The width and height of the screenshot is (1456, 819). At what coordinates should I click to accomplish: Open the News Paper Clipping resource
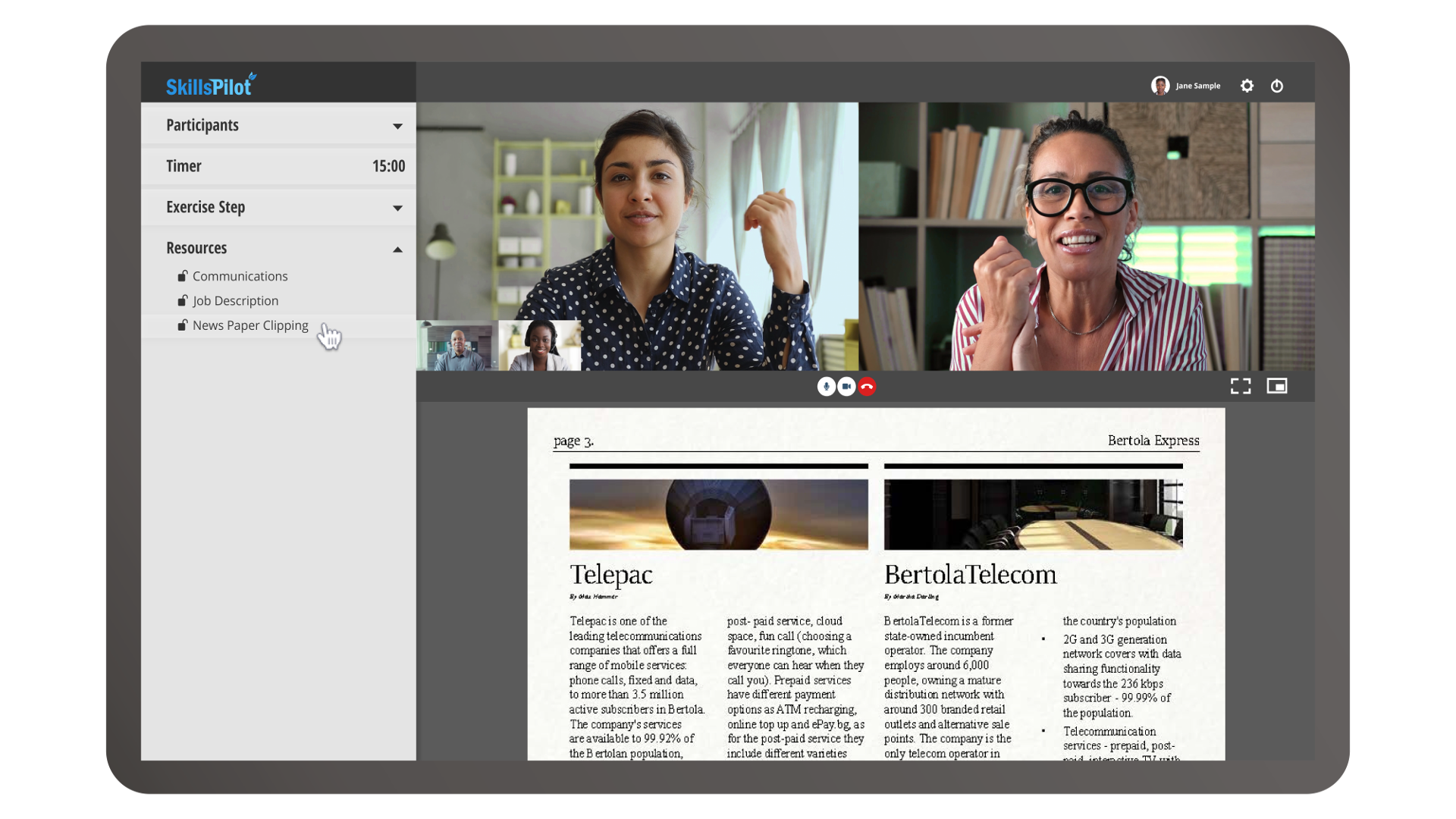click(x=250, y=325)
